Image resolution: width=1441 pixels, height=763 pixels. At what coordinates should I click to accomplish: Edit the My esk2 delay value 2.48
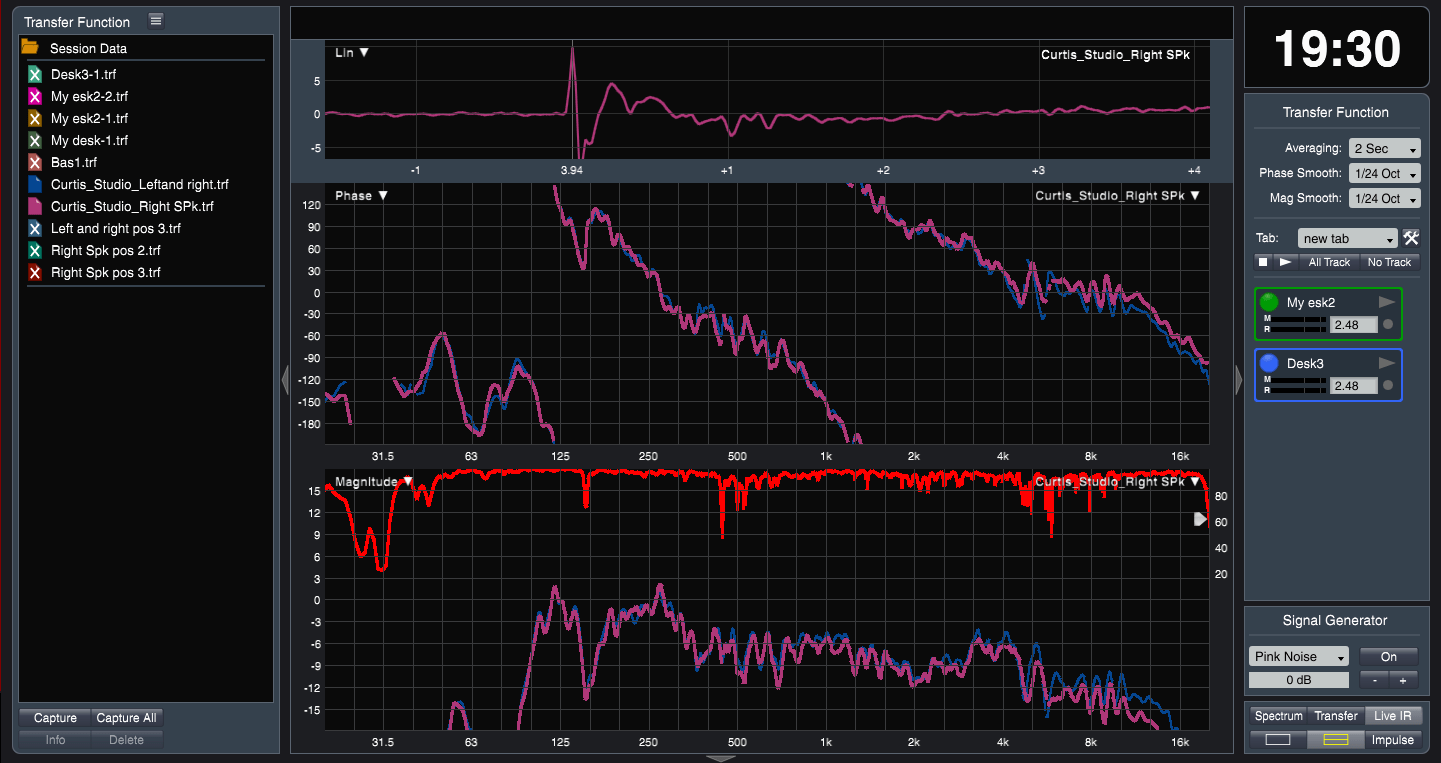click(x=1354, y=324)
